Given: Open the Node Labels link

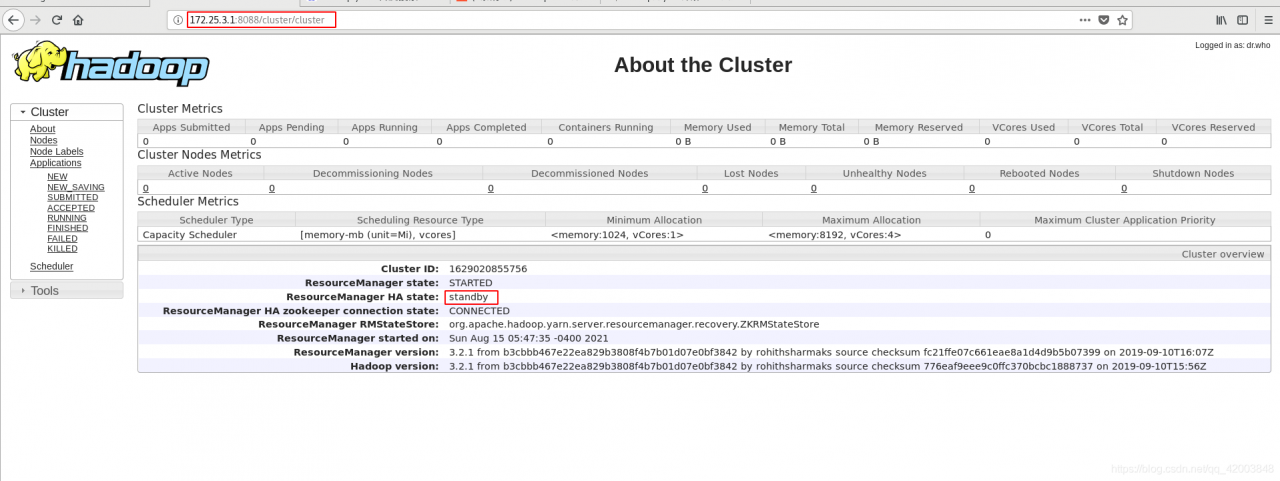Looking at the screenshot, I should point(57,151).
